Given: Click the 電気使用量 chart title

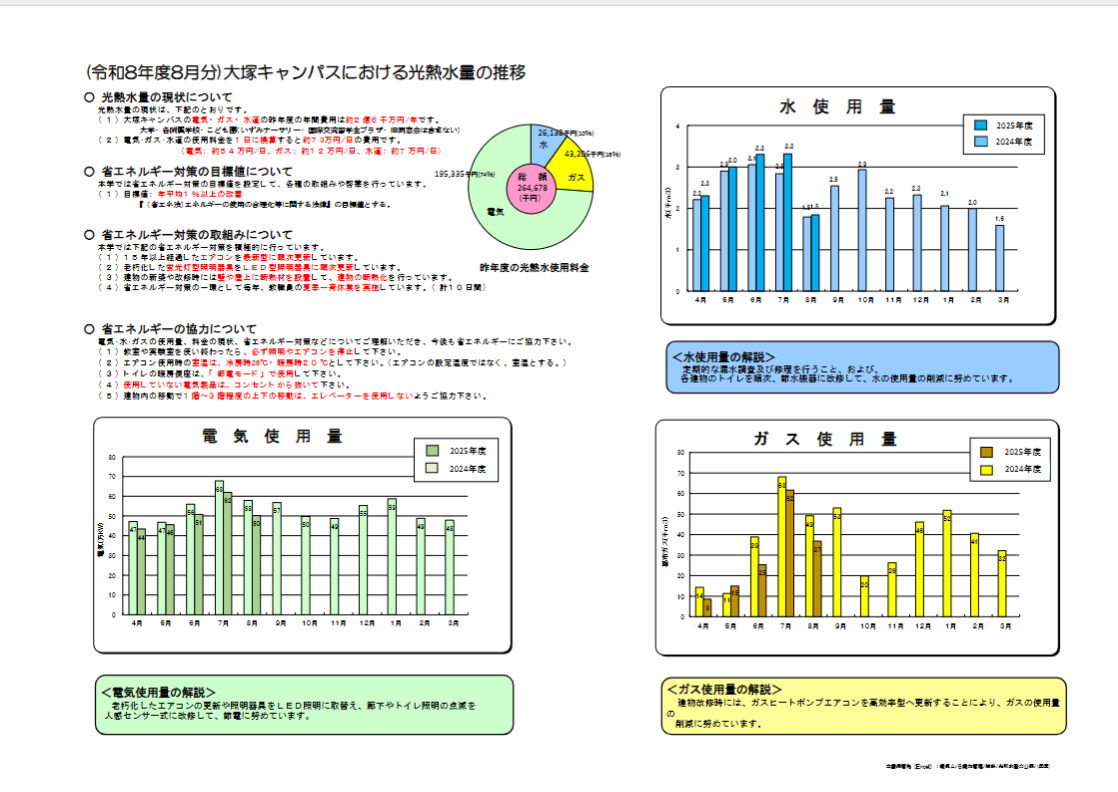Looking at the screenshot, I should (x=272, y=436).
